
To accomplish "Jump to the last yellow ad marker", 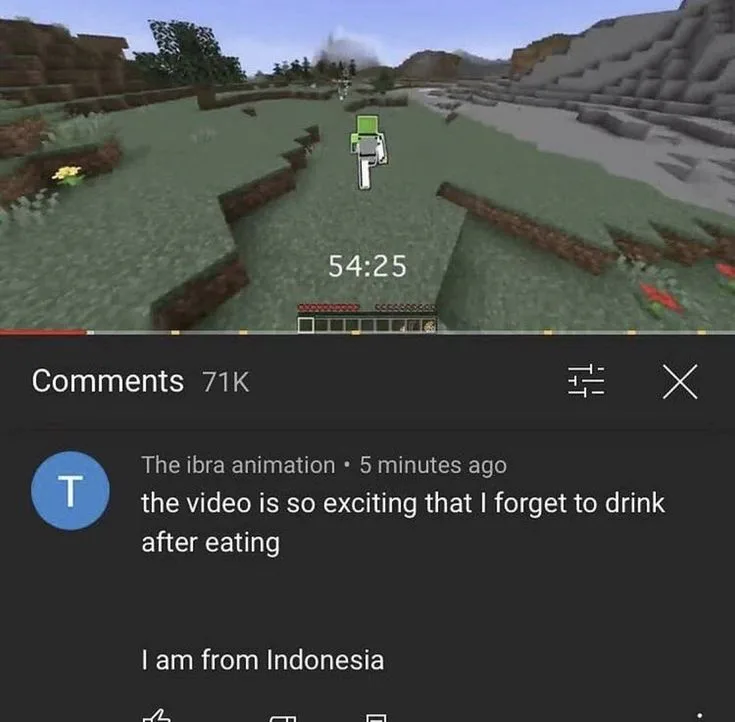I will (701, 332).
